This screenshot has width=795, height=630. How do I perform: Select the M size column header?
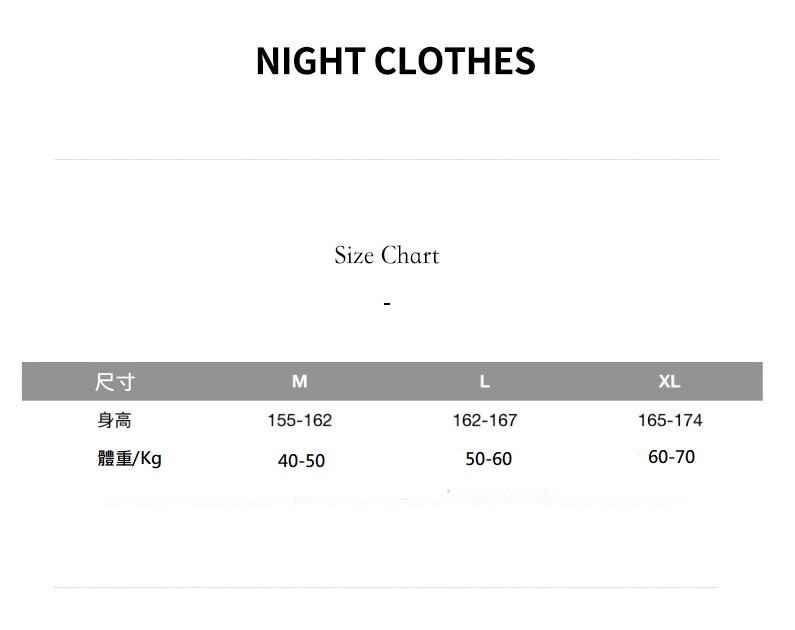click(x=299, y=382)
